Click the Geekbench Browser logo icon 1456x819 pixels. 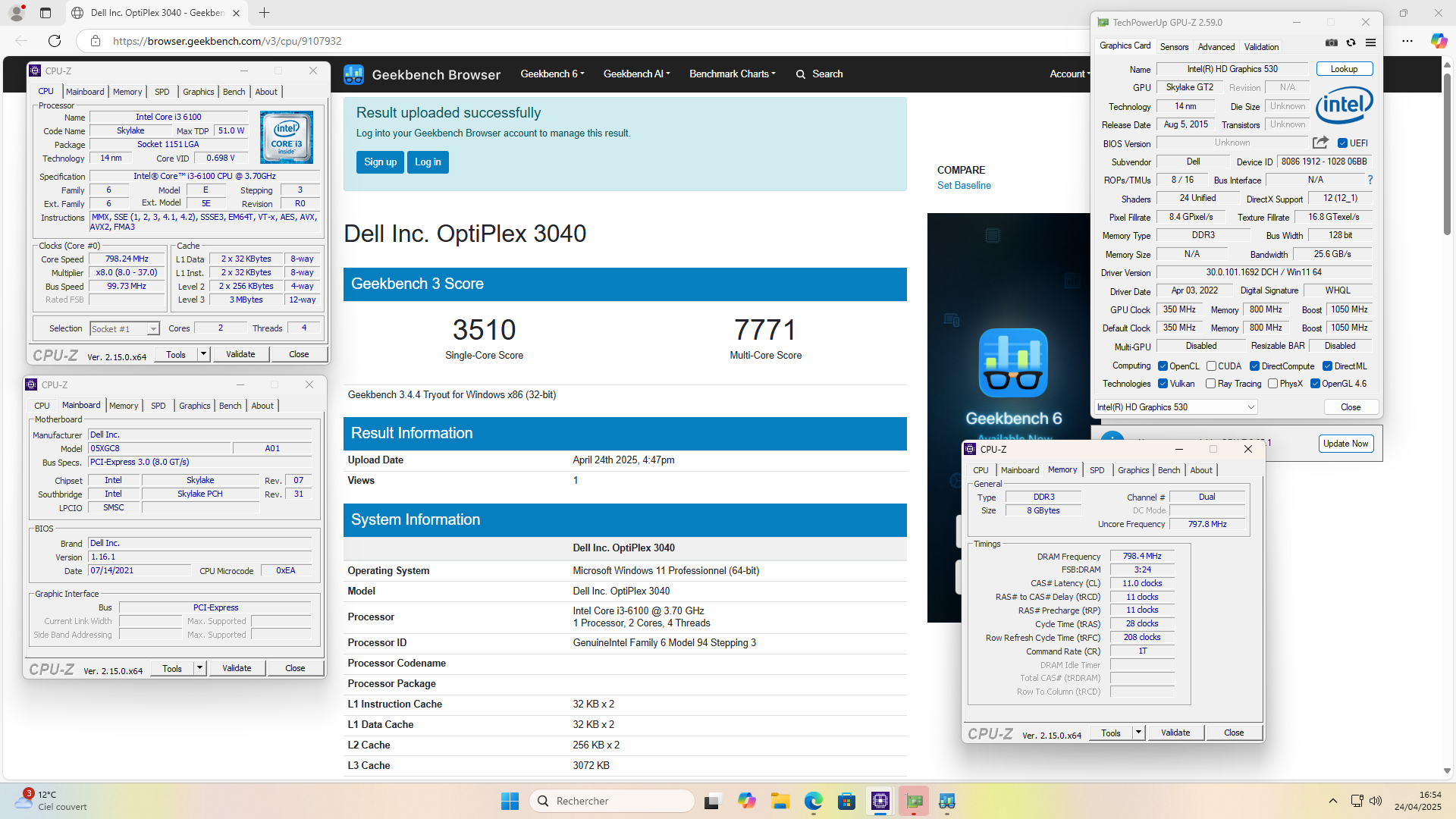click(x=353, y=74)
